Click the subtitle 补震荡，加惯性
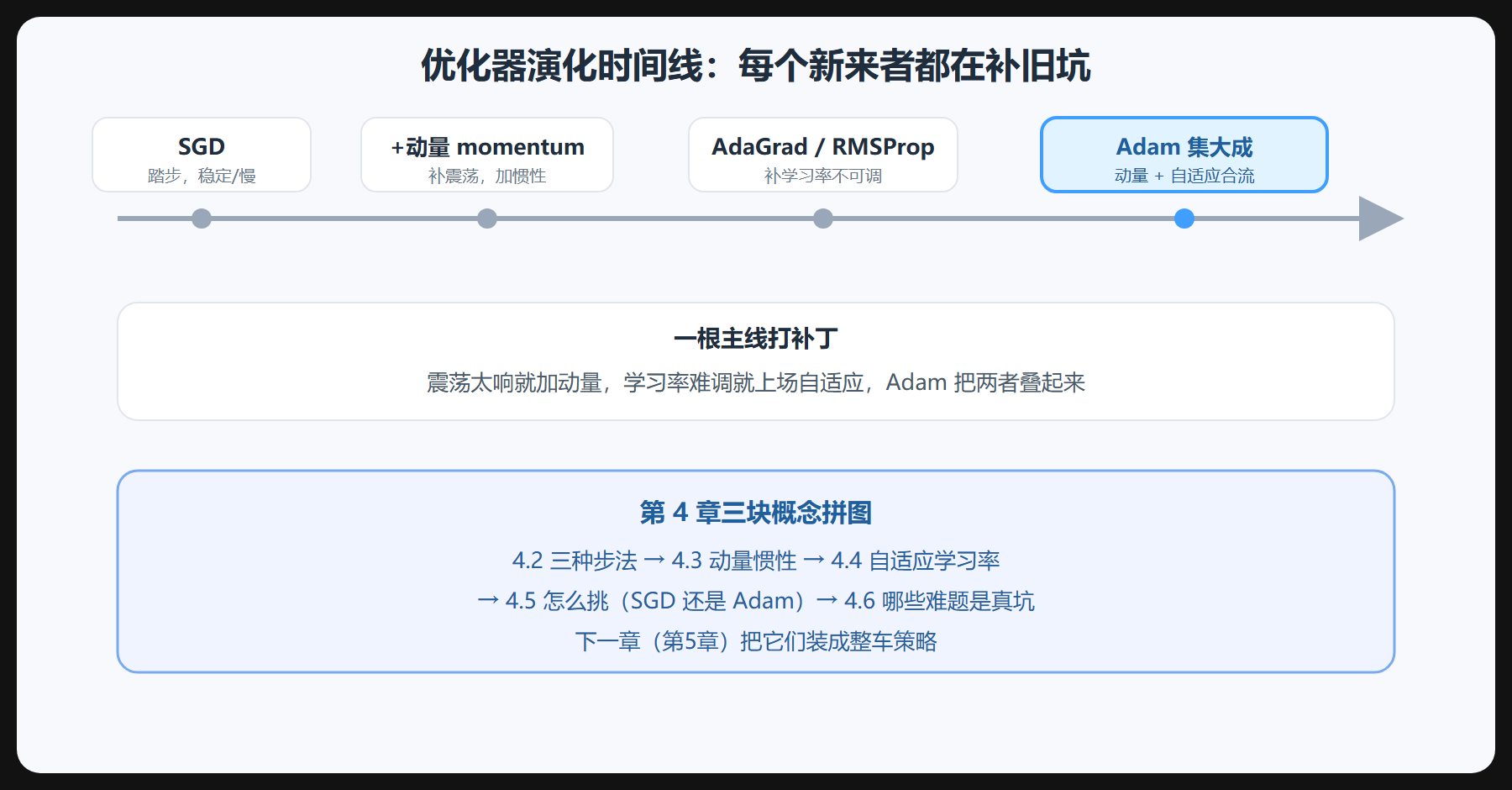Viewport: 1512px width, 790px height. [487, 176]
